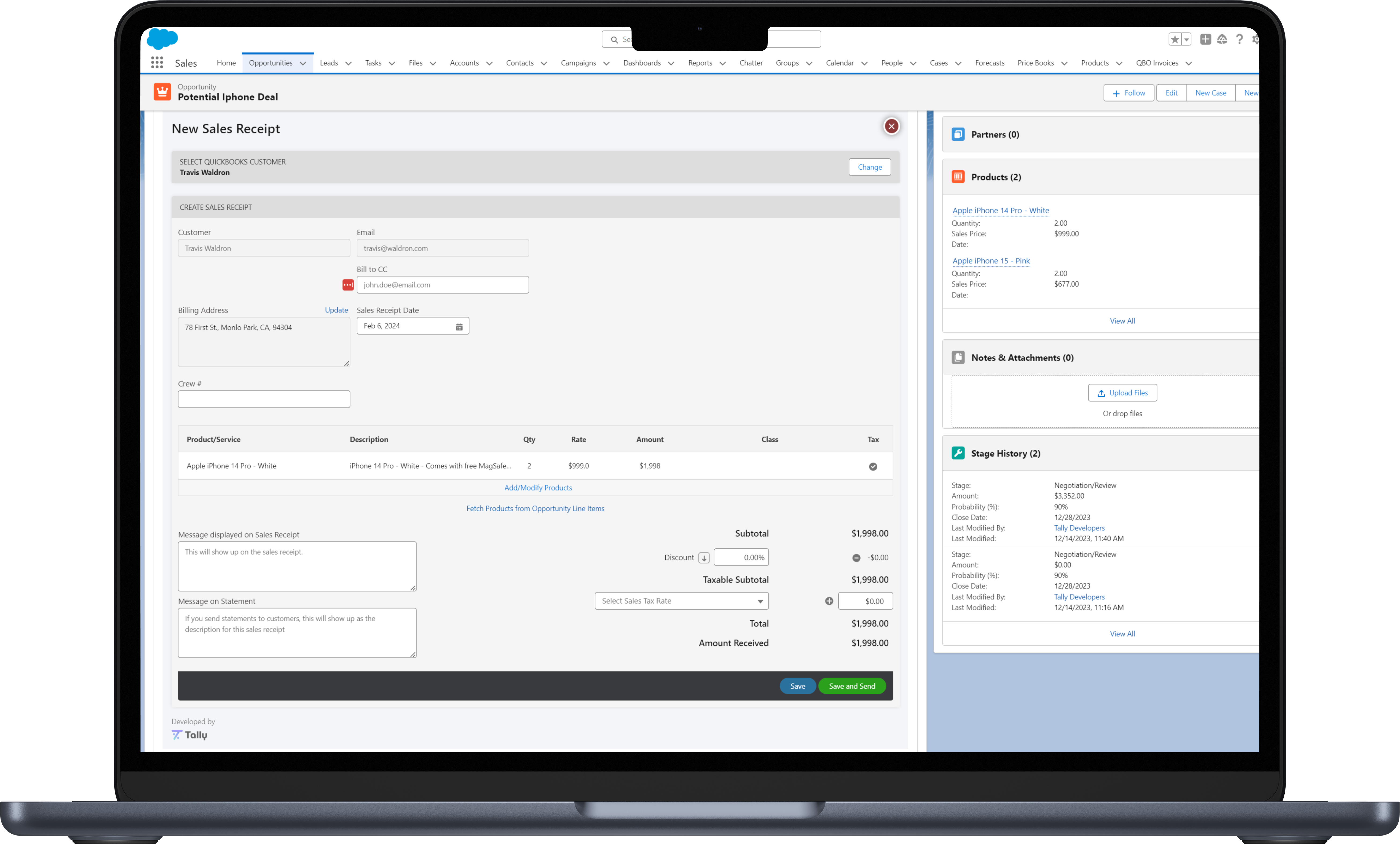
Task: Open Apple iPhone 14 Pro - White link
Action: tap(1000, 210)
